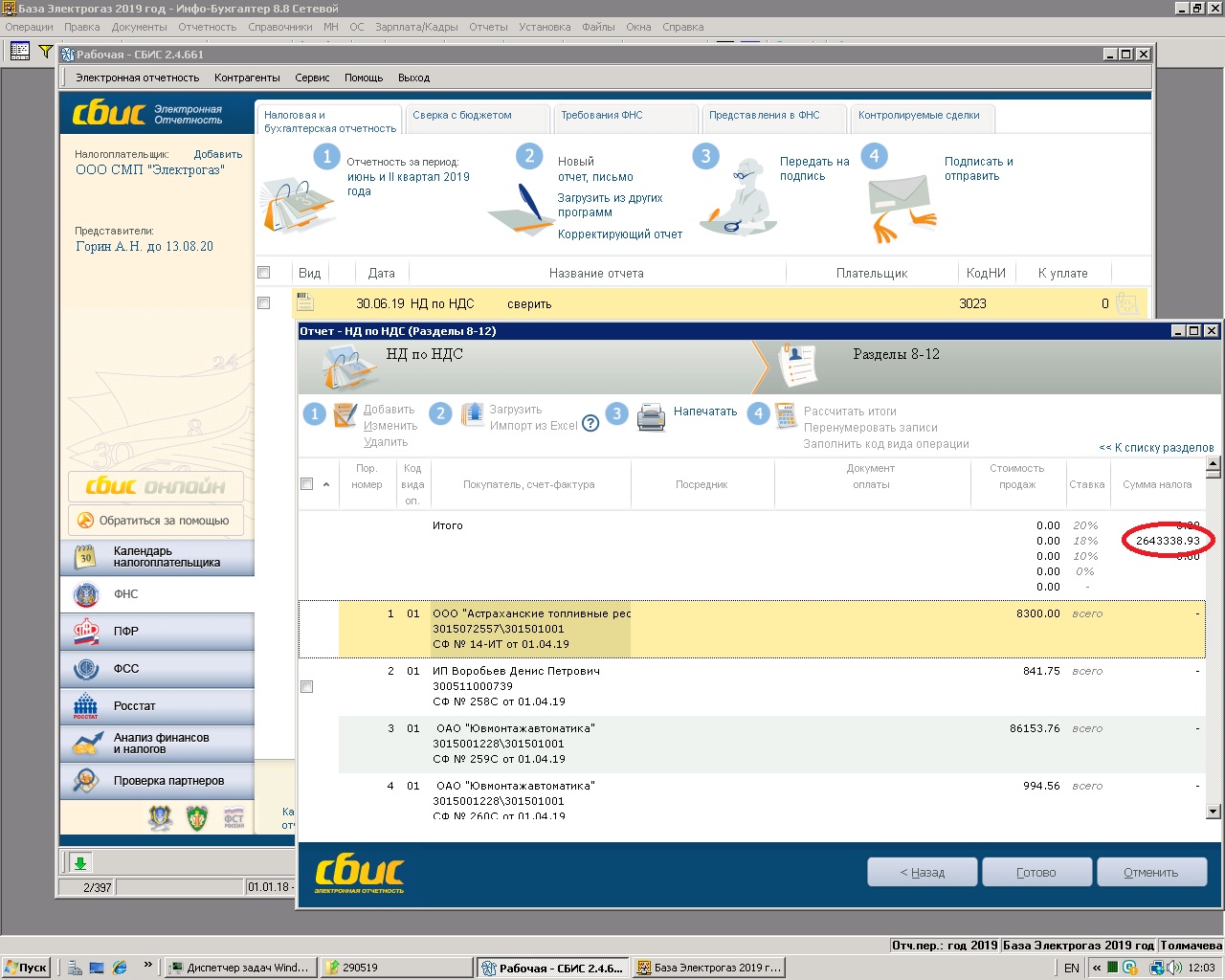This screenshot has height=980, width=1225.
Task: Tick checkbox for ИП Воробьев Денис Петрович row
Action: coord(307,687)
